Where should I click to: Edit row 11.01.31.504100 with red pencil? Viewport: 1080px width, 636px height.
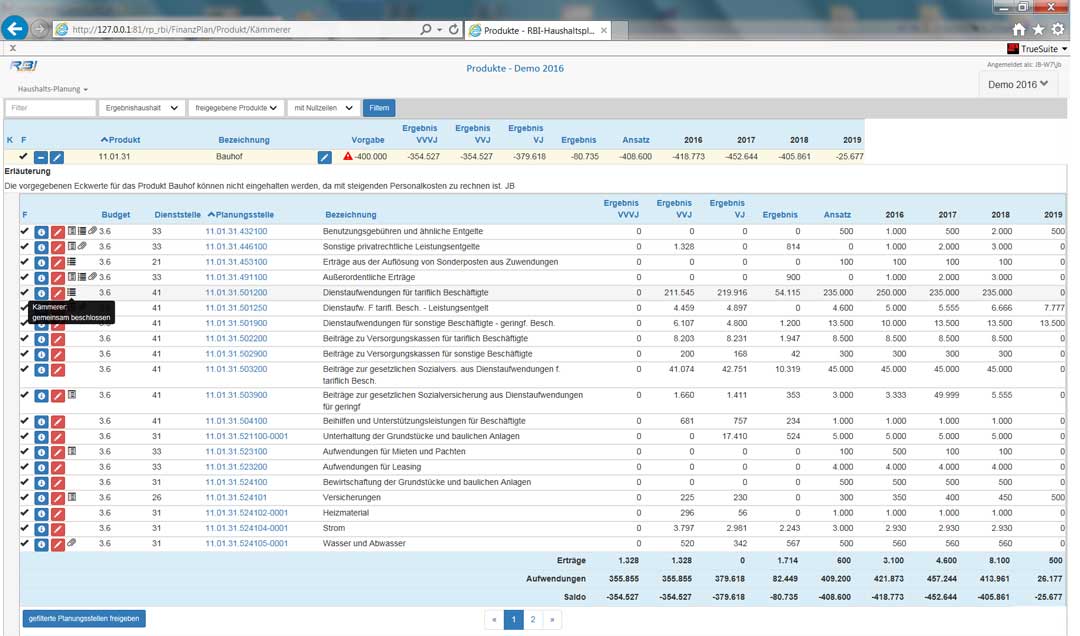(58, 422)
